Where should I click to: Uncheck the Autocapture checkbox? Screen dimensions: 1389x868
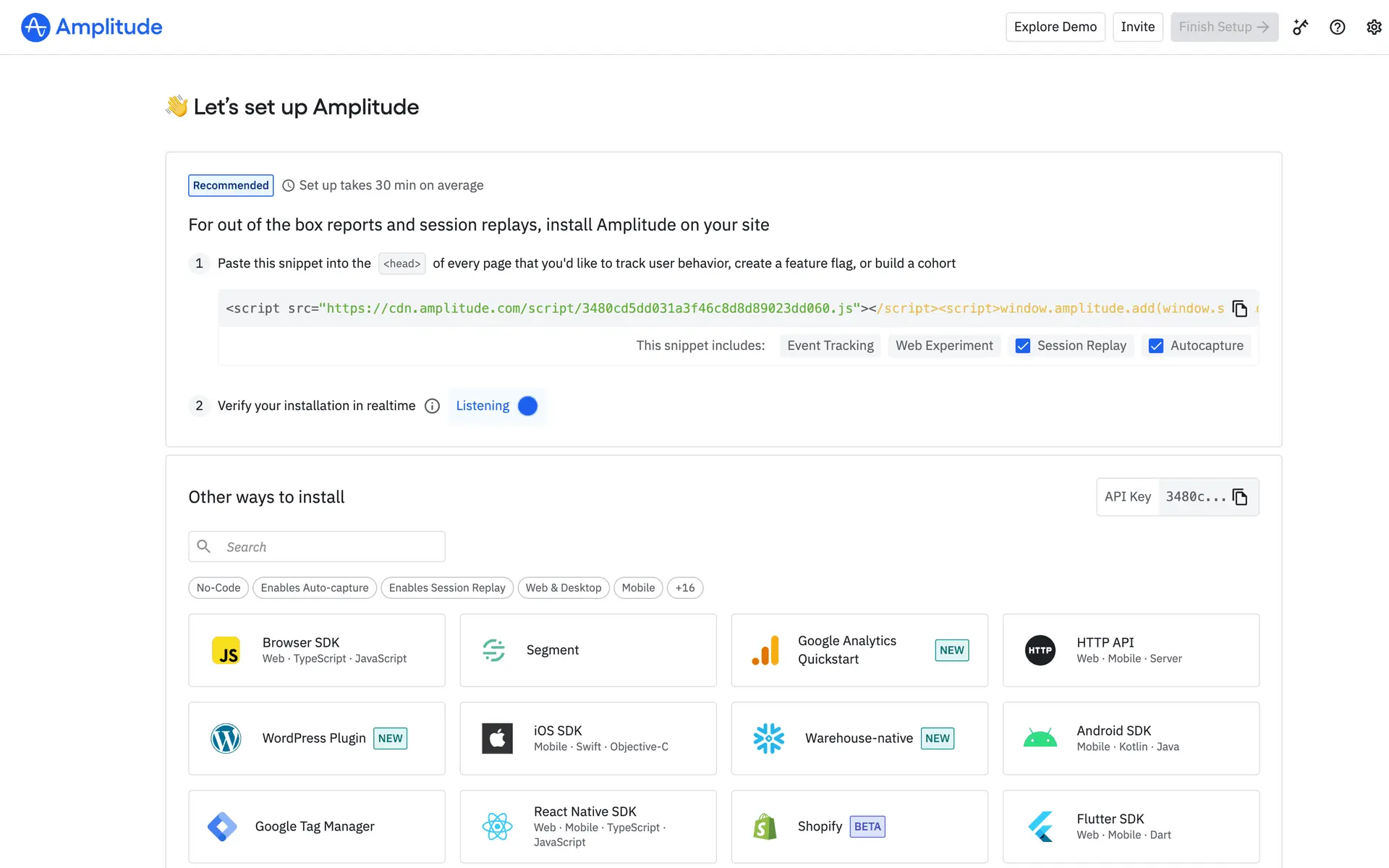[1155, 346]
